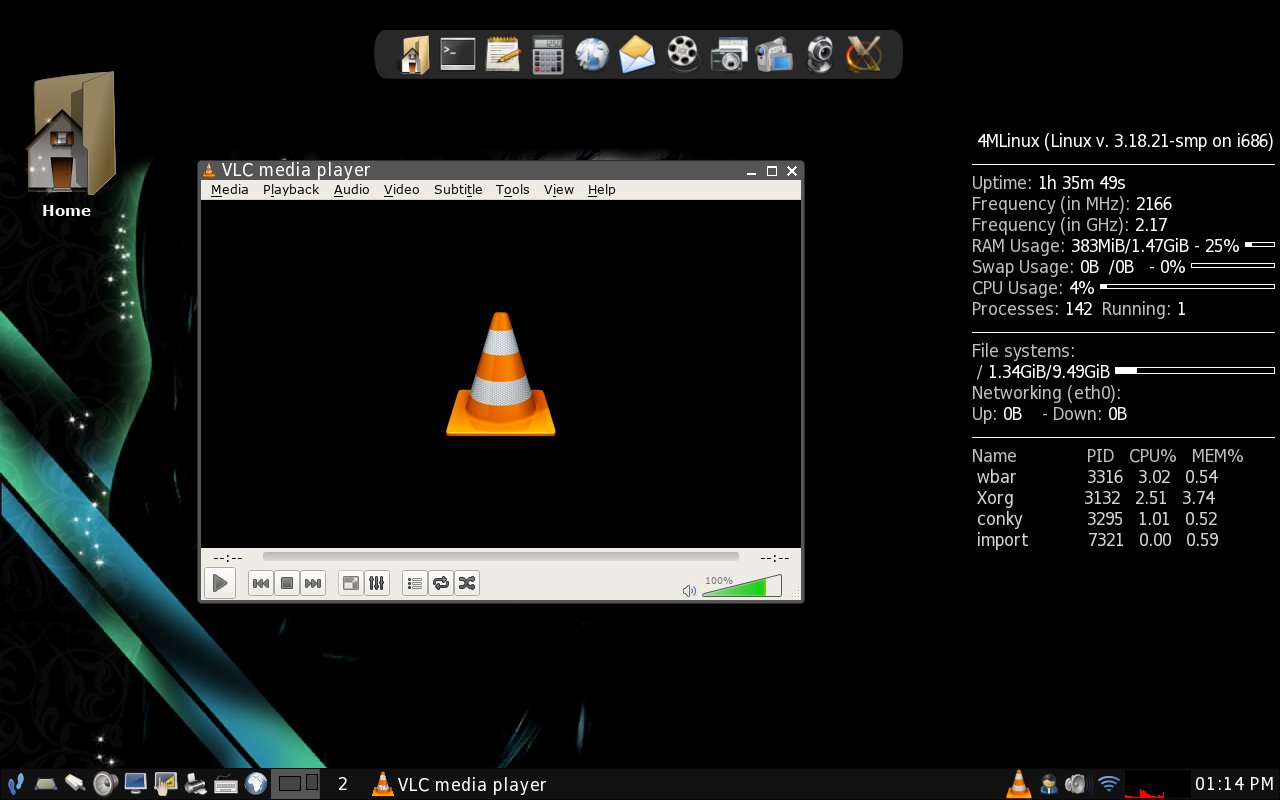Screen dimensions: 1280x800
Task: Open the webcam application in the dock
Action: tap(820, 54)
